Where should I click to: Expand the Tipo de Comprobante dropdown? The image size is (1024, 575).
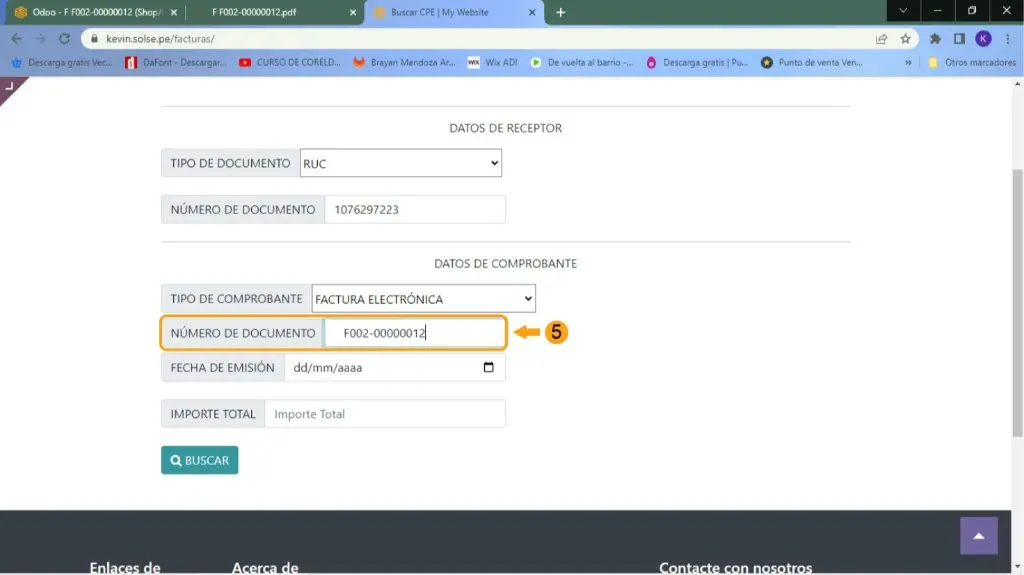[x=423, y=298]
